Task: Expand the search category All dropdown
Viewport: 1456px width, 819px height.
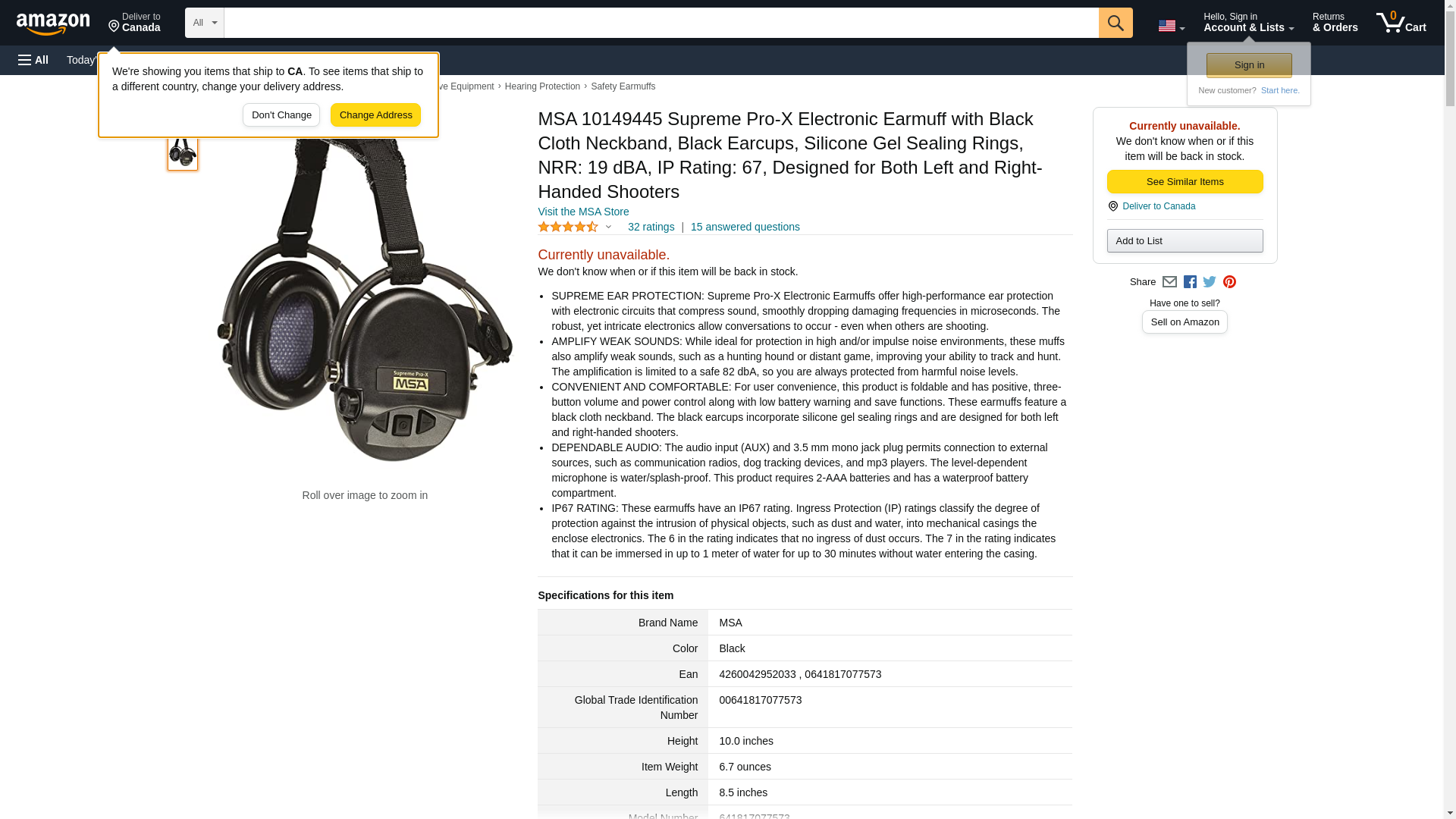Action: click(205, 23)
